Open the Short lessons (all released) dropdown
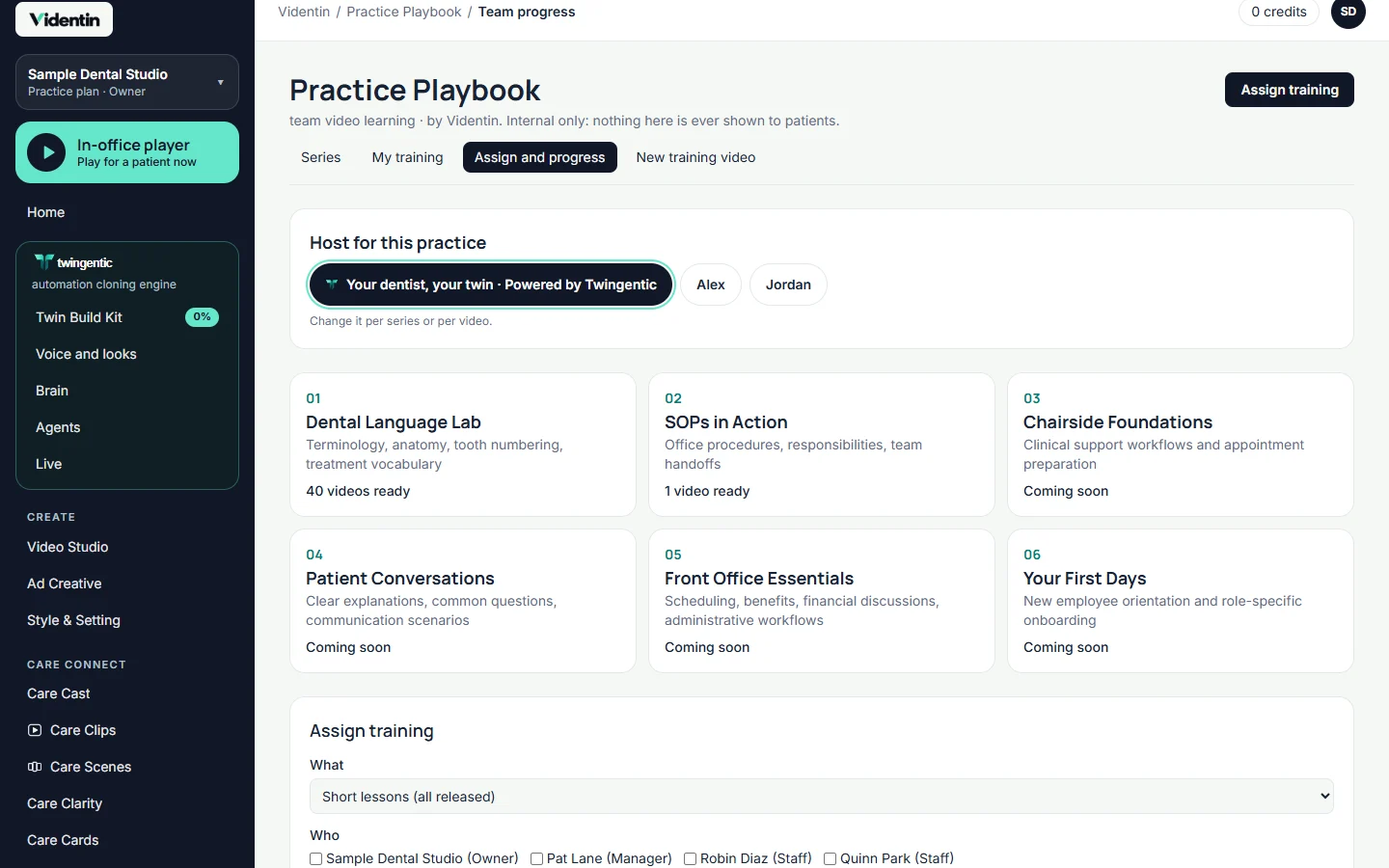 pyautogui.click(x=822, y=797)
